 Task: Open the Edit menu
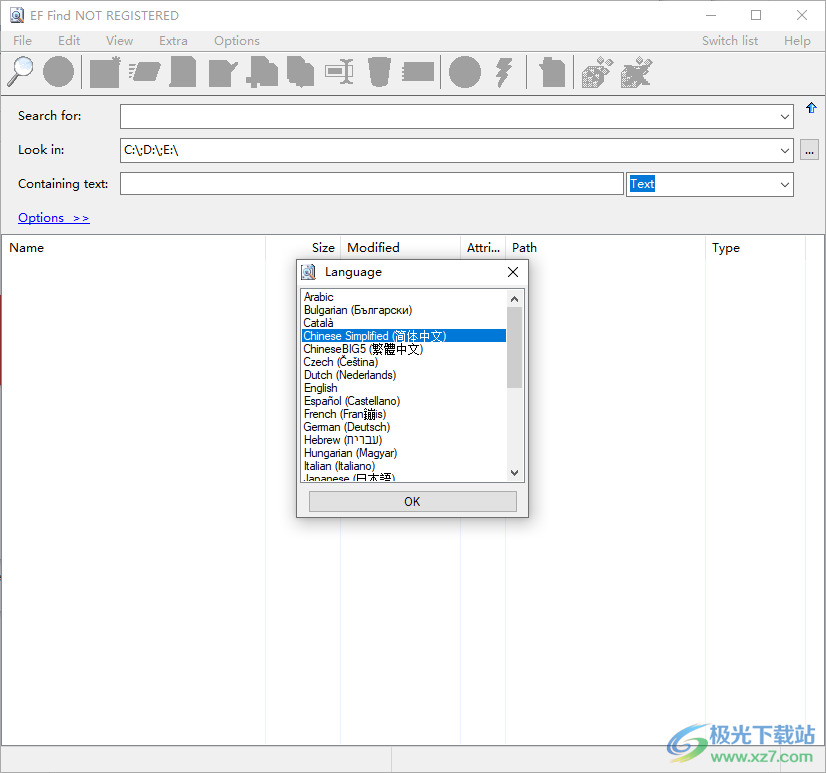(69, 41)
